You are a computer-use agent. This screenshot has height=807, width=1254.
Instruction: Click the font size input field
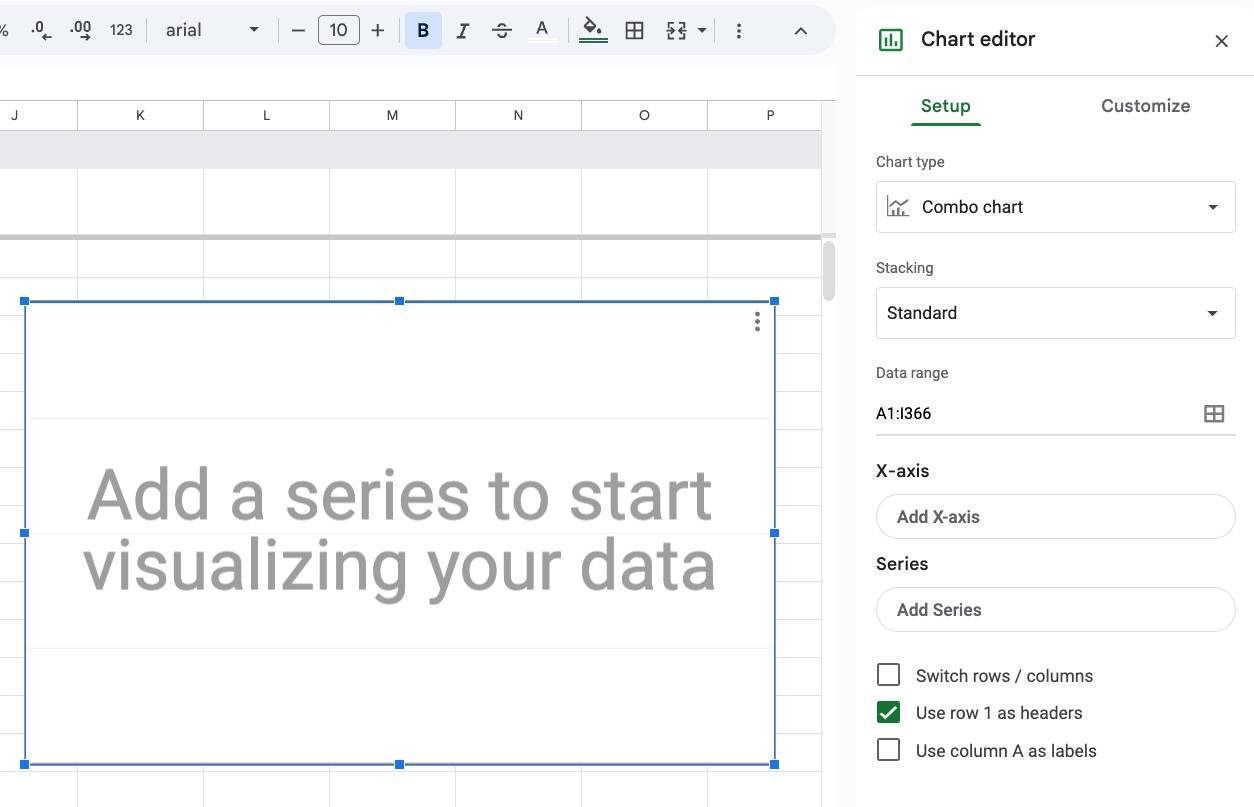[338, 31]
